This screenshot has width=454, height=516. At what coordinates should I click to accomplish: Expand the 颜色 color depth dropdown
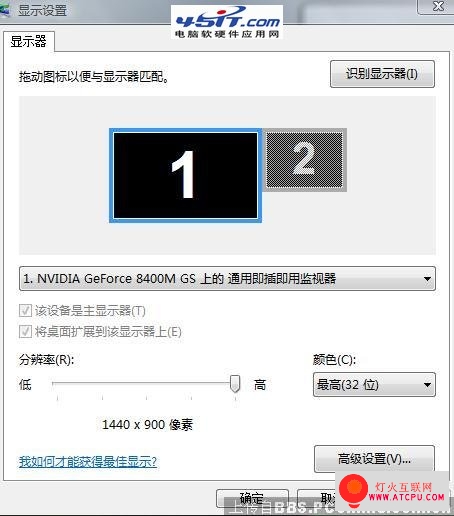coord(374,385)
